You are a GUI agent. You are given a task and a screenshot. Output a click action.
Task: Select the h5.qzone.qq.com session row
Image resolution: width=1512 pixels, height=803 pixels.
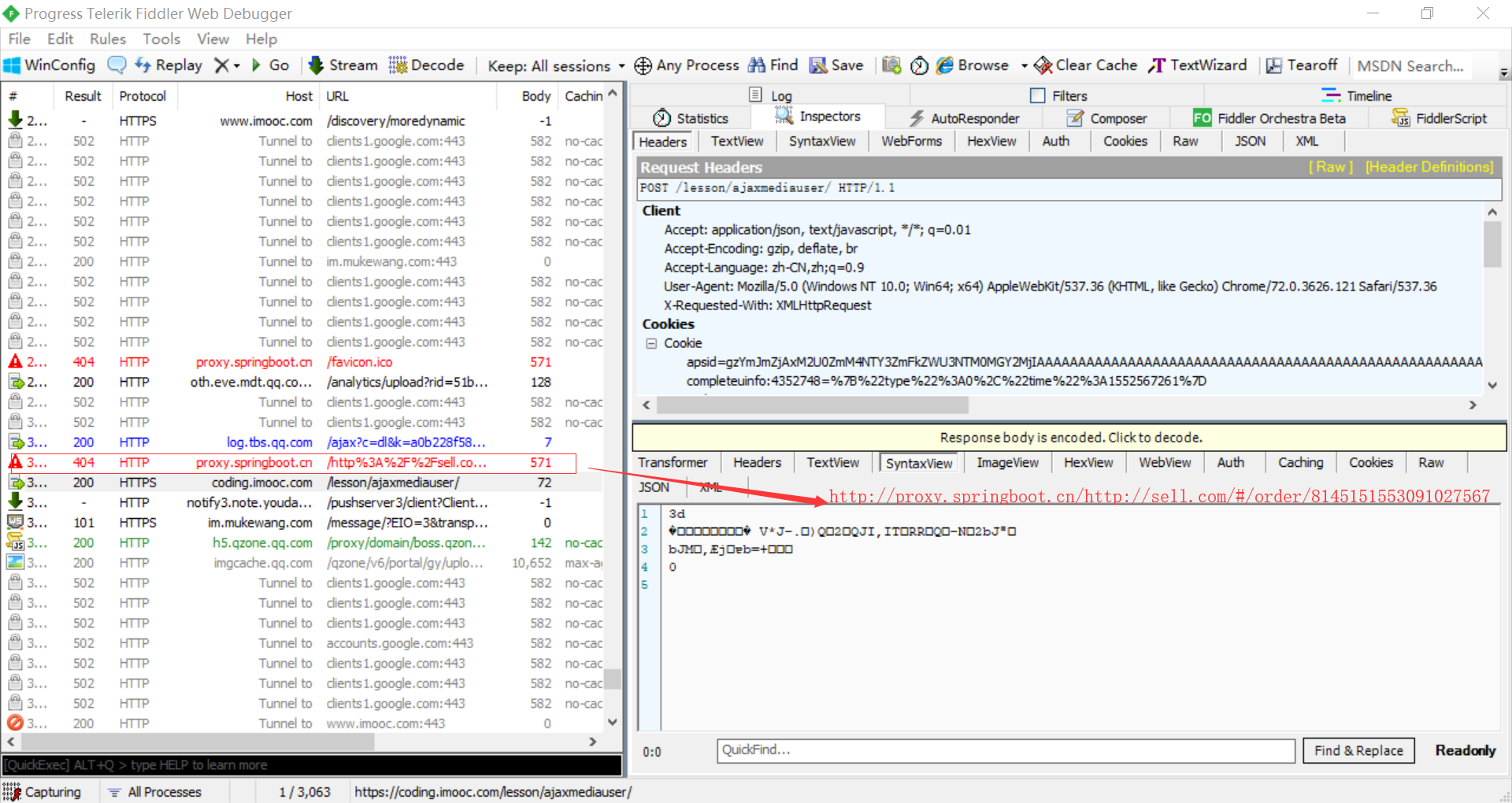point(303,543)
